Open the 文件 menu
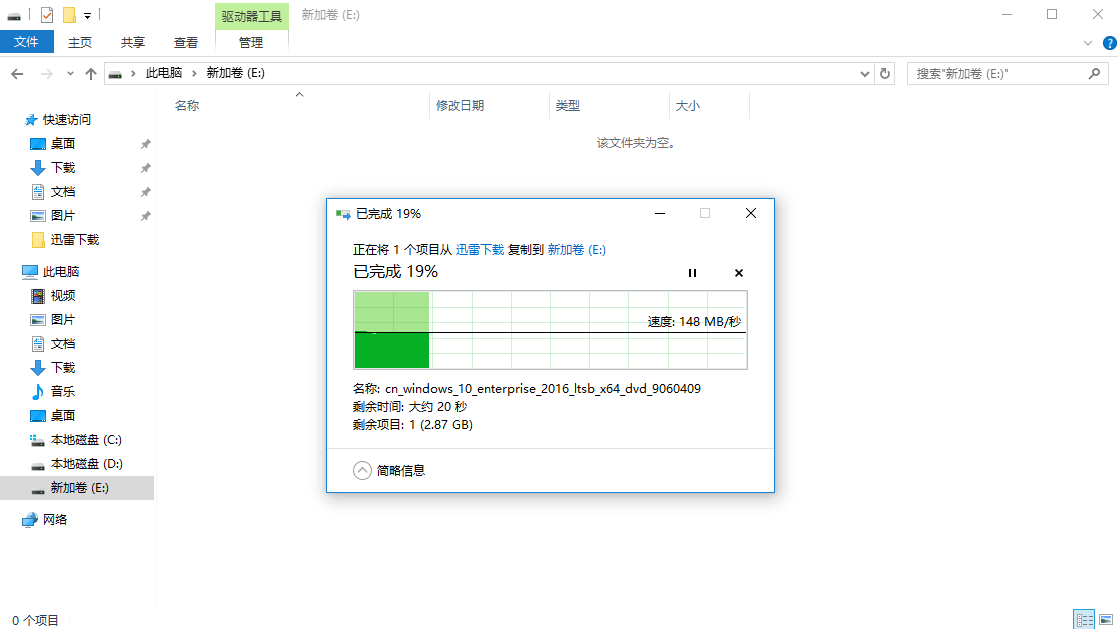The image size is (1118, 629). 27,42
